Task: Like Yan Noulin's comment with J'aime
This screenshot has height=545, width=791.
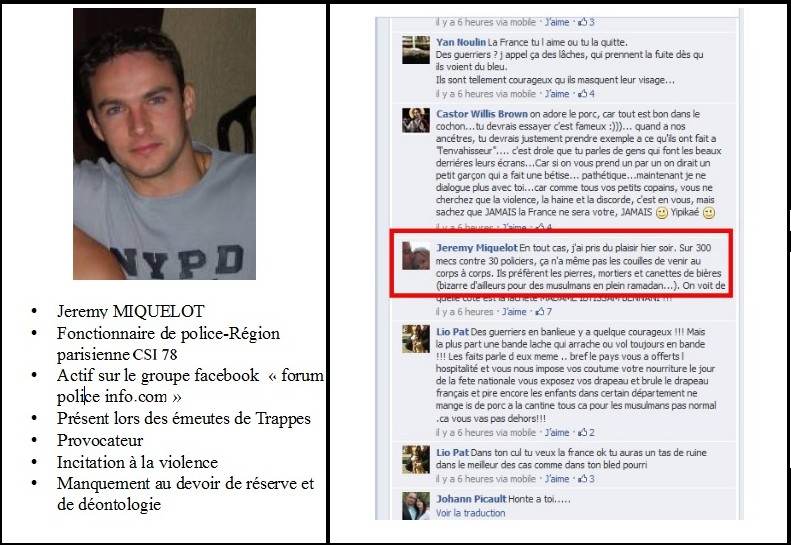Action: click(557, 94)
